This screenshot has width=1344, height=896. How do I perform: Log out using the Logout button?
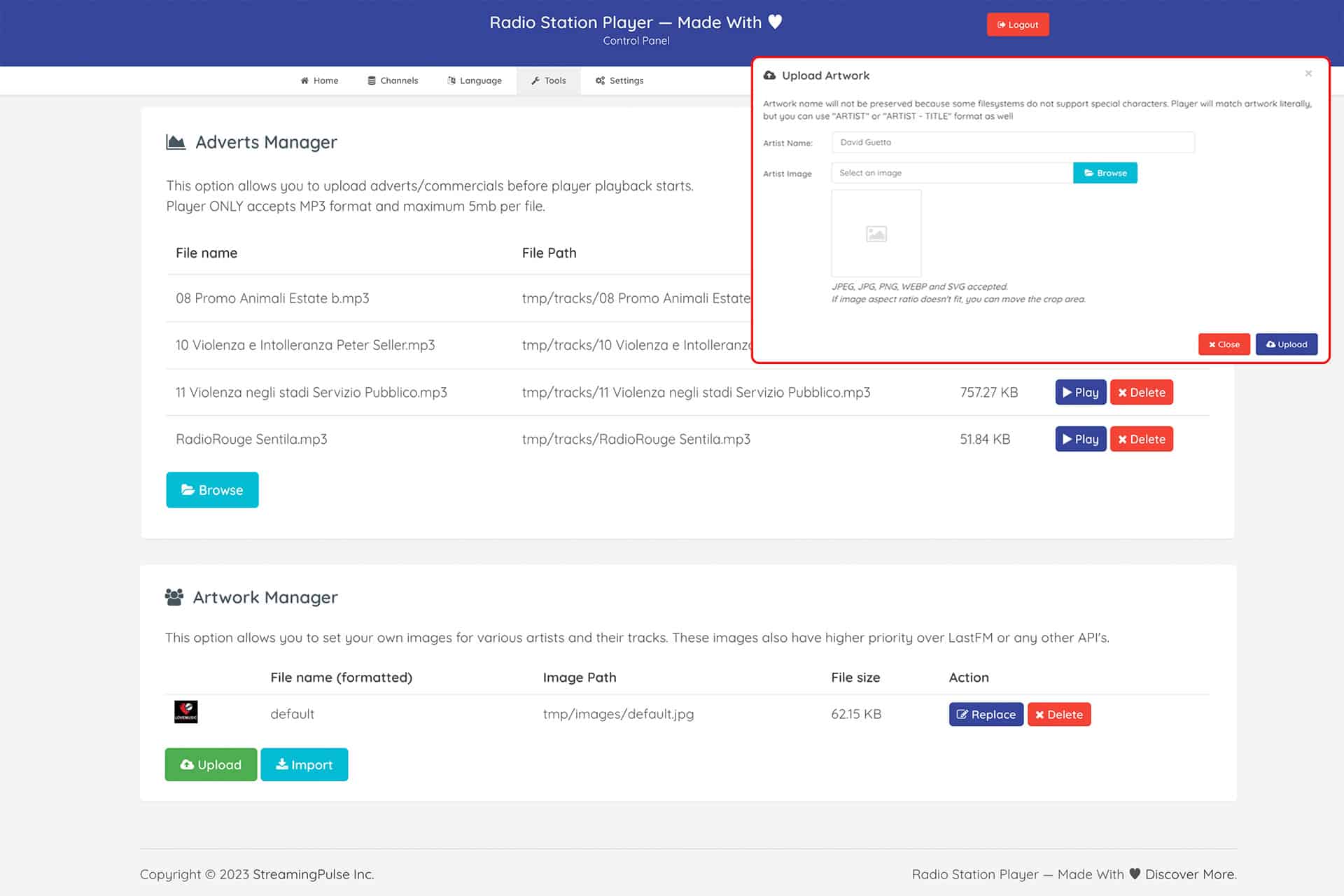point(1017,24)
